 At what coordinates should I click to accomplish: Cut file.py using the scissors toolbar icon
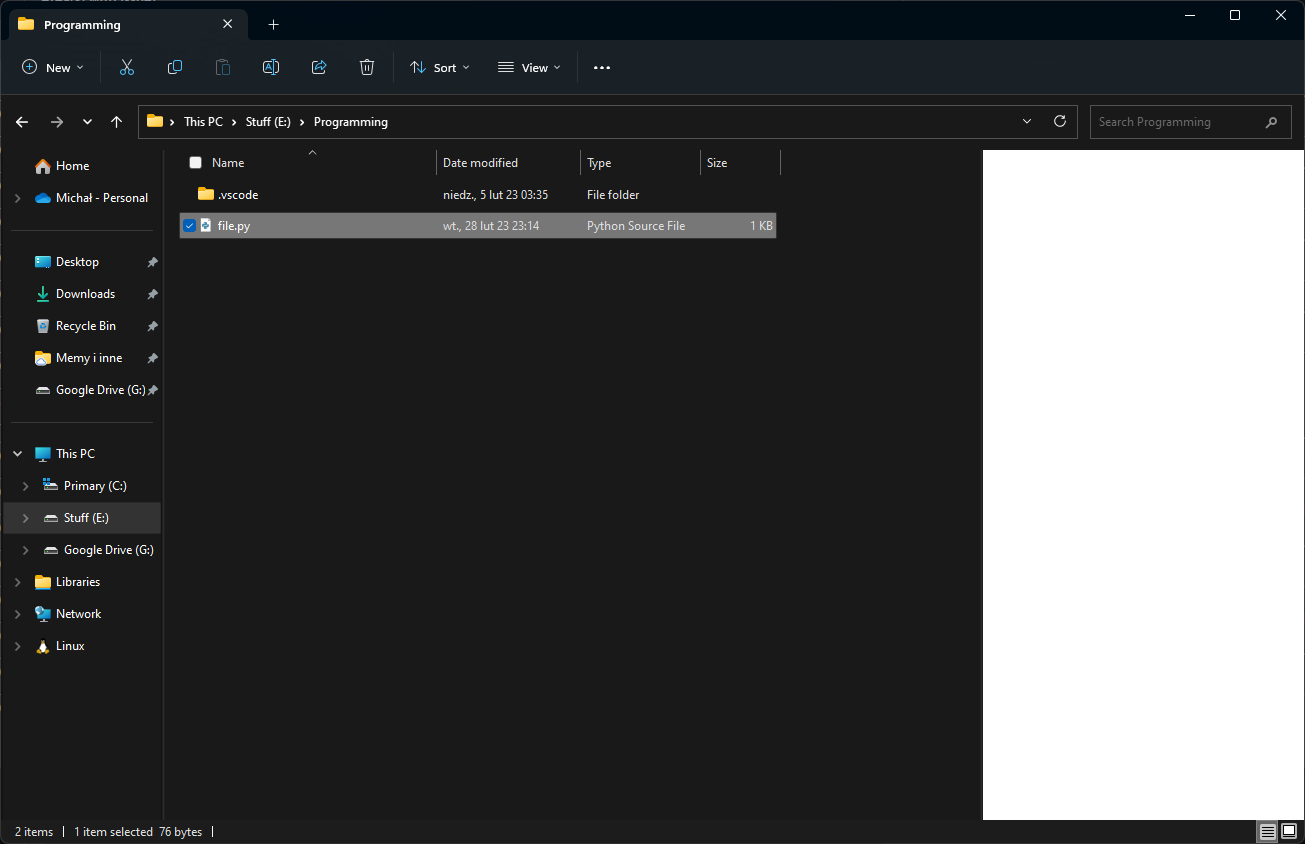click(x=126, y=67)
